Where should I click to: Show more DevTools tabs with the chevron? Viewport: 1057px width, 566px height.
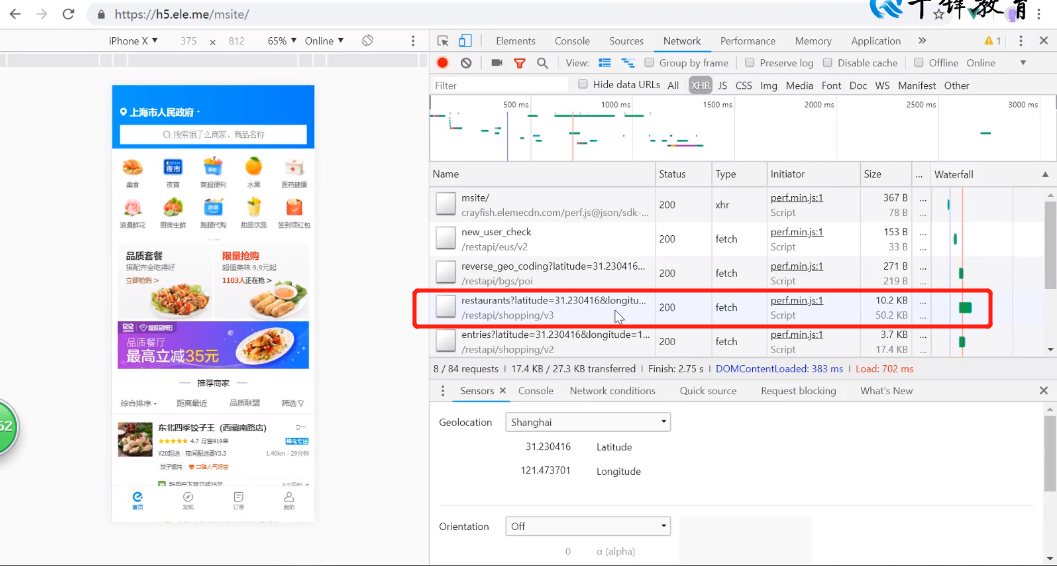(x=922, y=41)
